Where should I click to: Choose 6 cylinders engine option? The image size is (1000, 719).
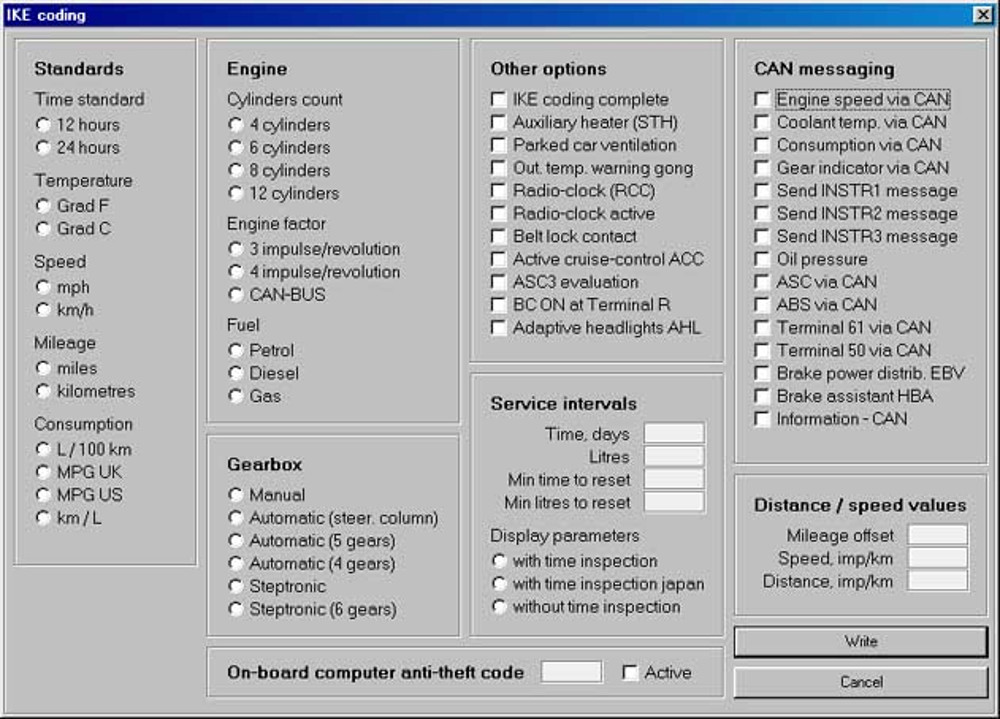point(236,148)
